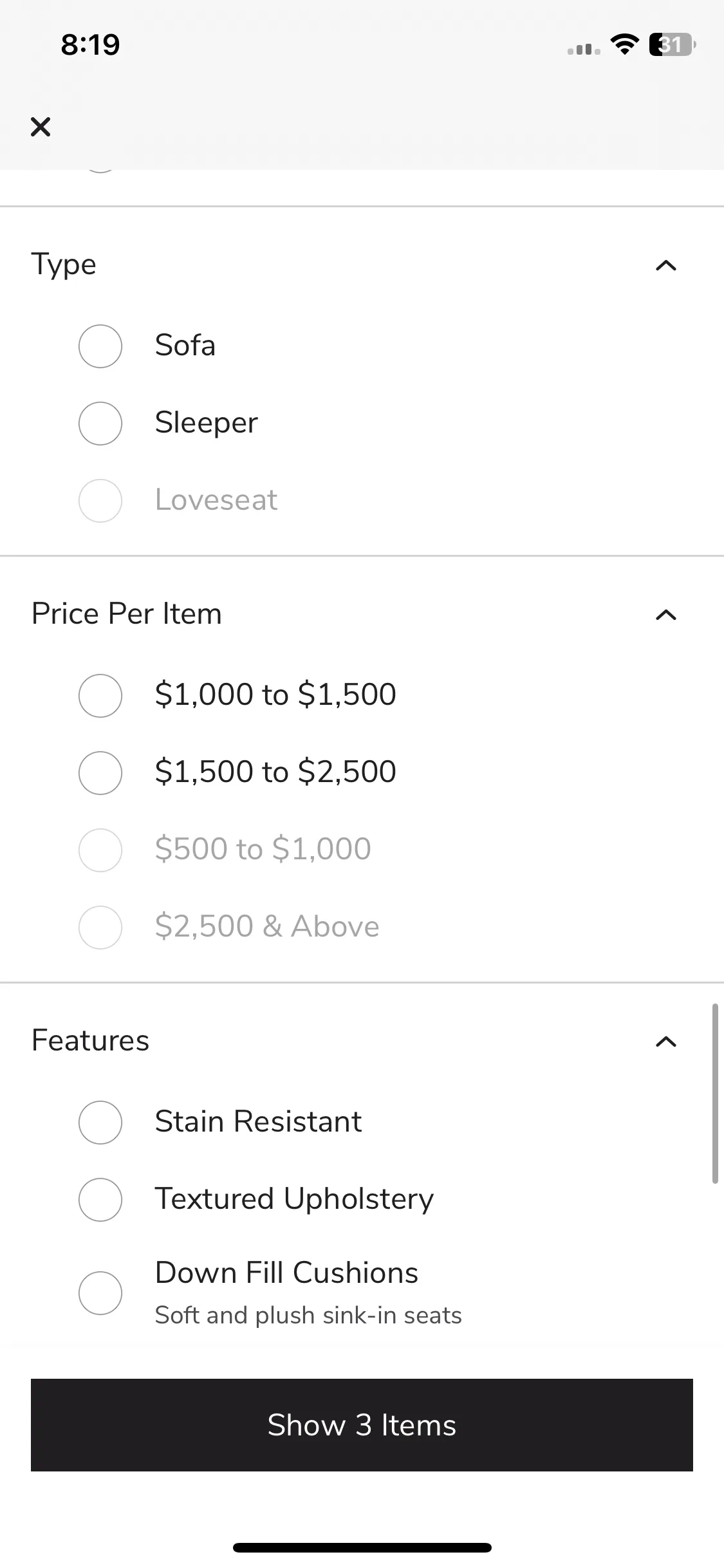Choose the Loveseat option circle
The width and height of the screenshot is (724, 1568).
pos(100,501)
